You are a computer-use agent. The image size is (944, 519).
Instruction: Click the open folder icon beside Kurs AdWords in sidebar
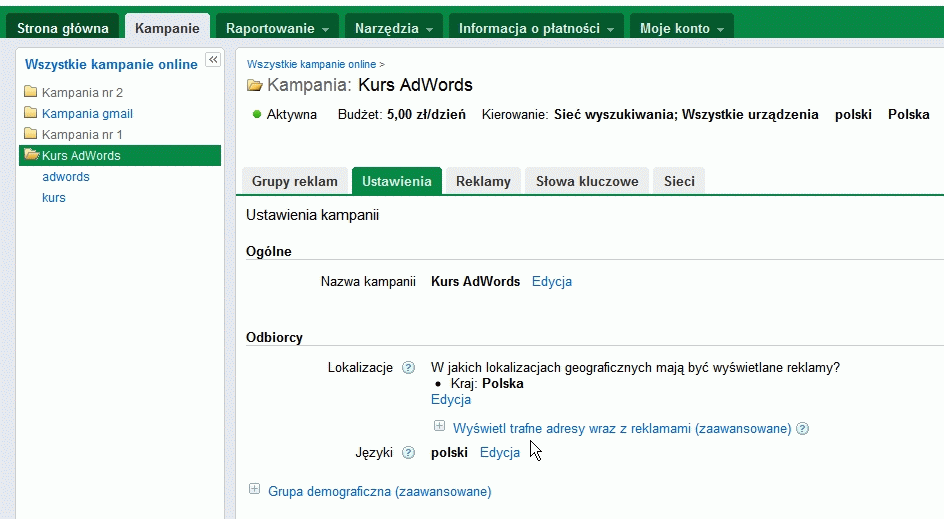click(31, 155)
